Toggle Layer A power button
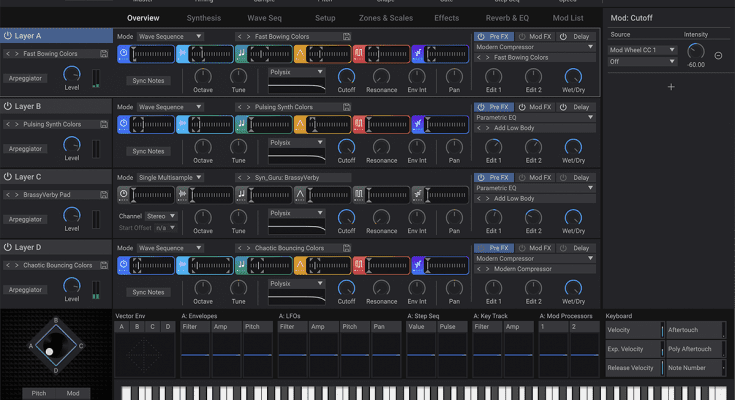The width and height of the screenshot is (735, 400). click(x=8, y=35)
